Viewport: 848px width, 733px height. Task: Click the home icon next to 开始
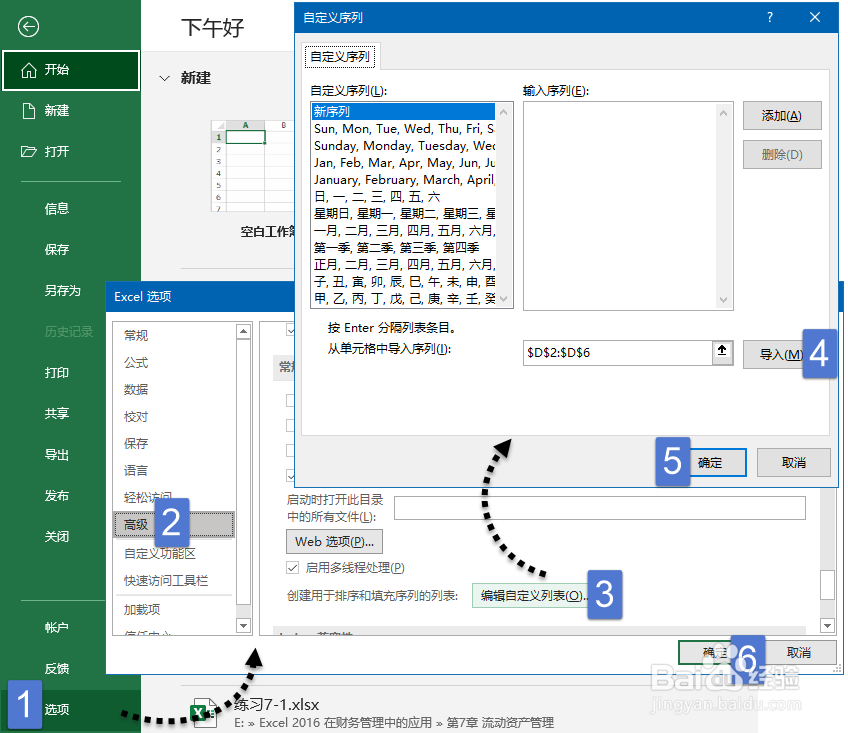(x=29, y=70)
